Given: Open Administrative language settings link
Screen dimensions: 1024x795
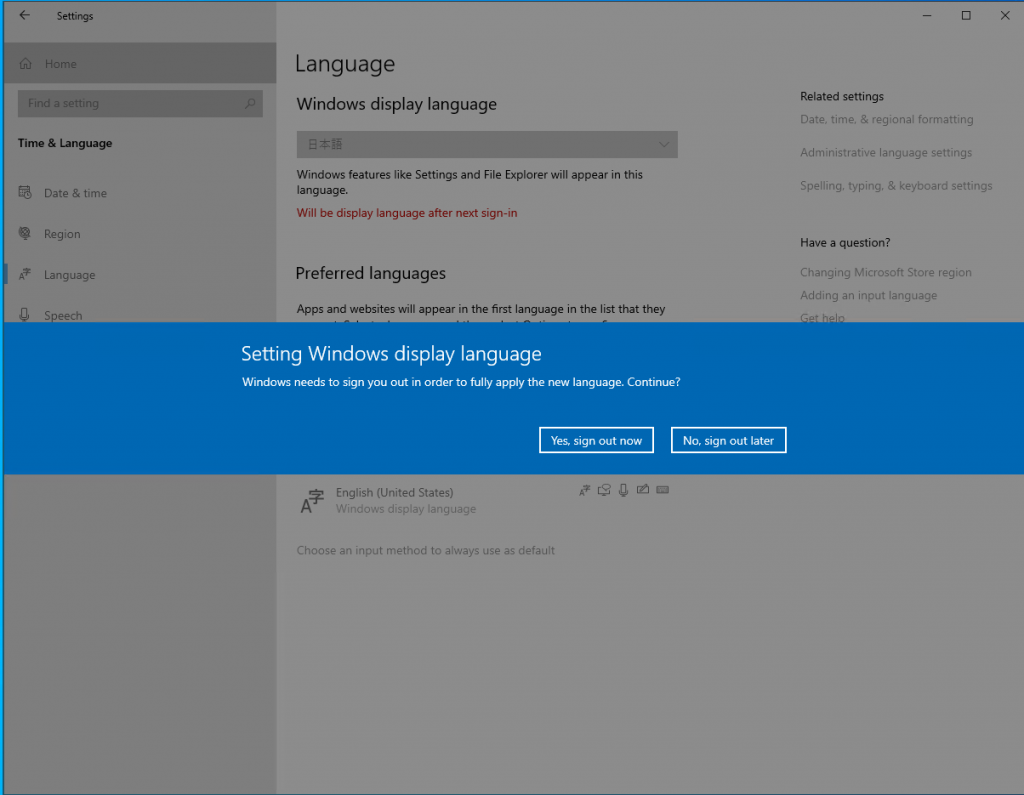Looking at the screenshot, I should point(885,153).
